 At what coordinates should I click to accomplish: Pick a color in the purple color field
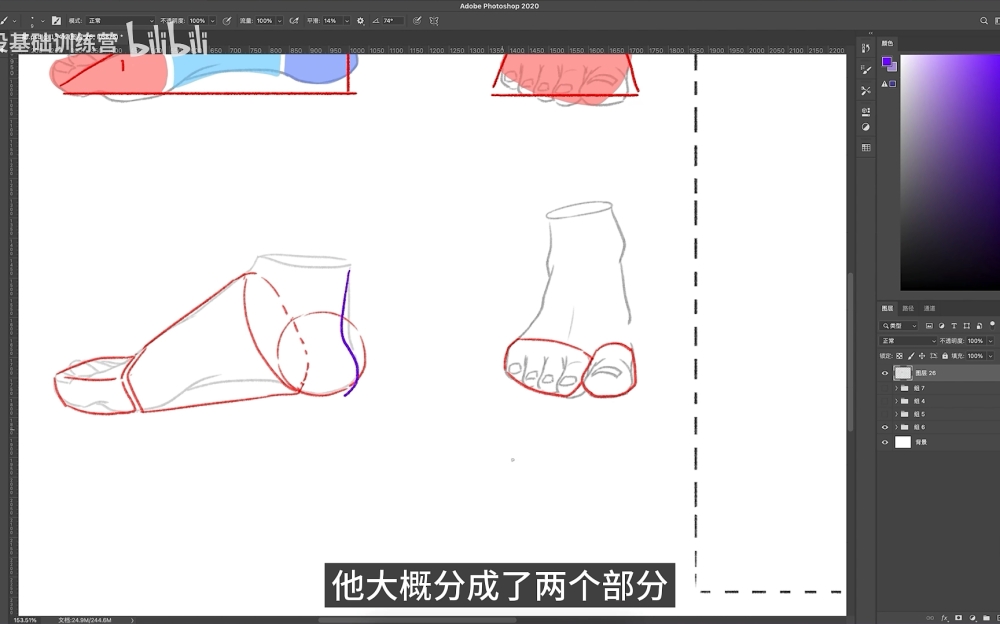[x=950, y=172]
